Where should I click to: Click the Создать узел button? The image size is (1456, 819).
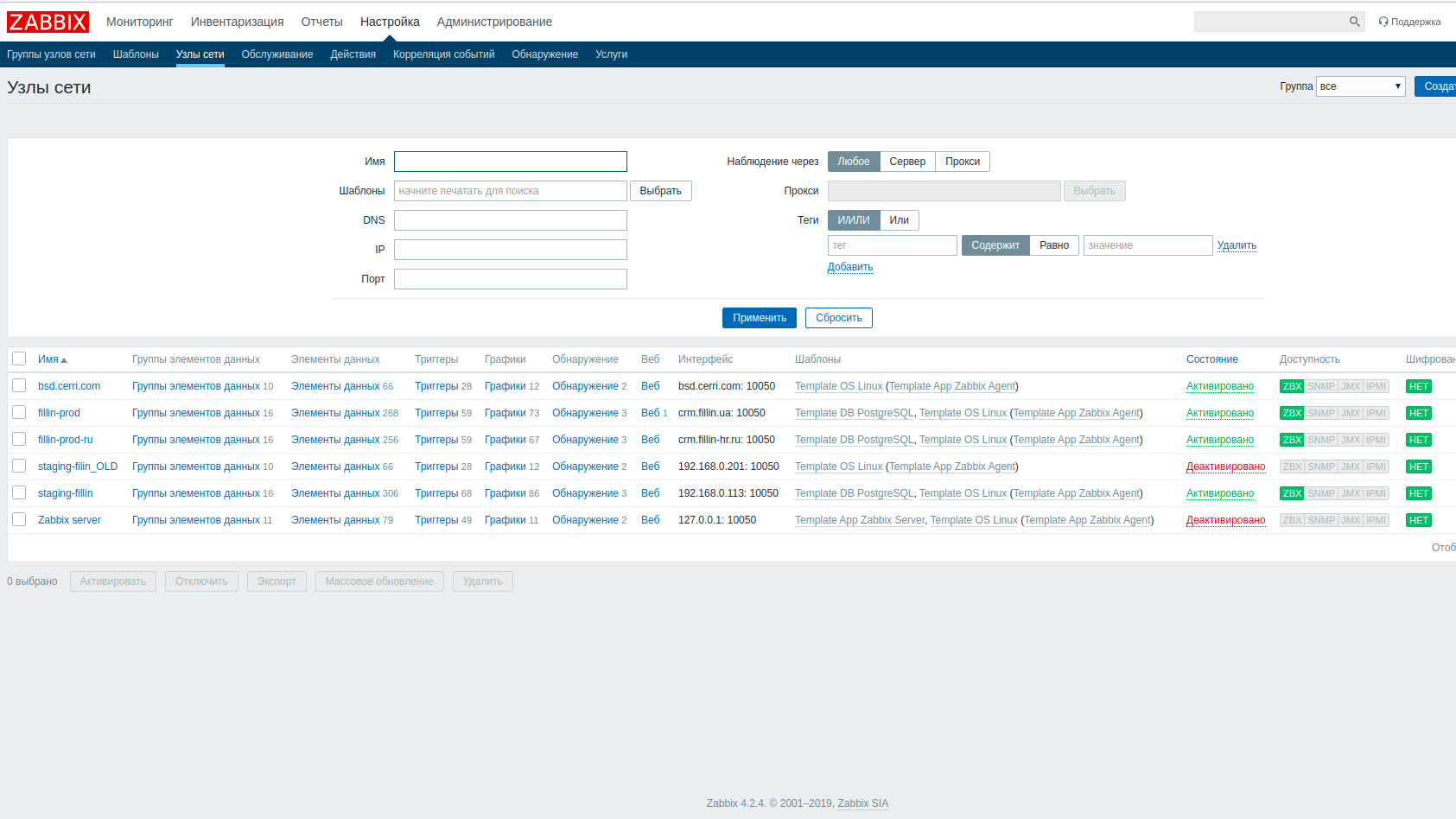1436,86
